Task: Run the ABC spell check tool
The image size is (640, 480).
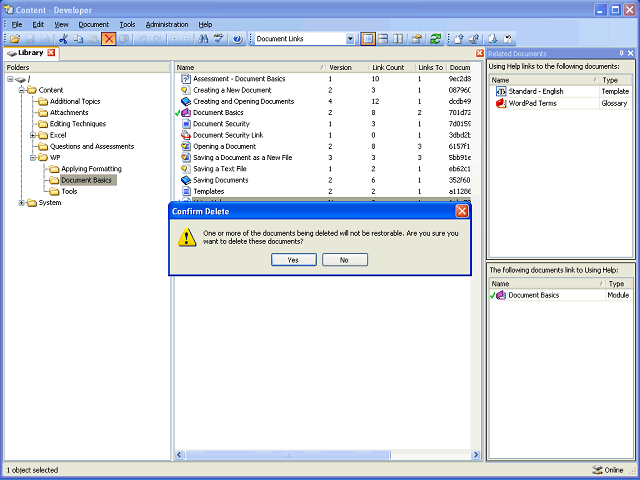Action: (219, 39)
